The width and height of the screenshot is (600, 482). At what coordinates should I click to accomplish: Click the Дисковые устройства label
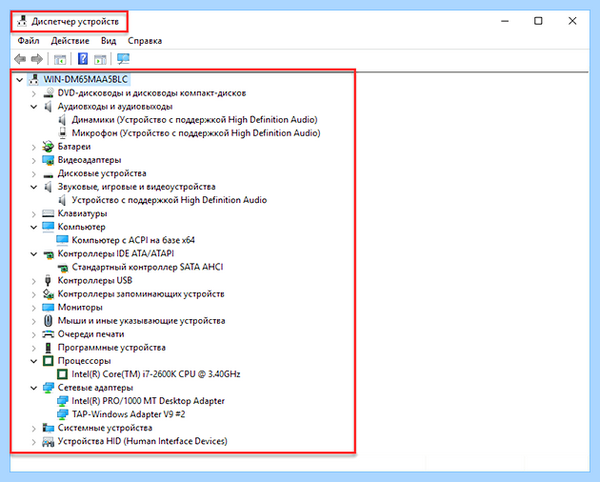click(x=102, y=173)
